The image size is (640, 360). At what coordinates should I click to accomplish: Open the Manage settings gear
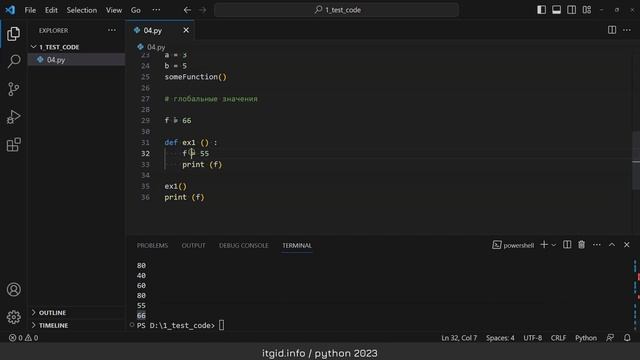[x=13, y=317]
